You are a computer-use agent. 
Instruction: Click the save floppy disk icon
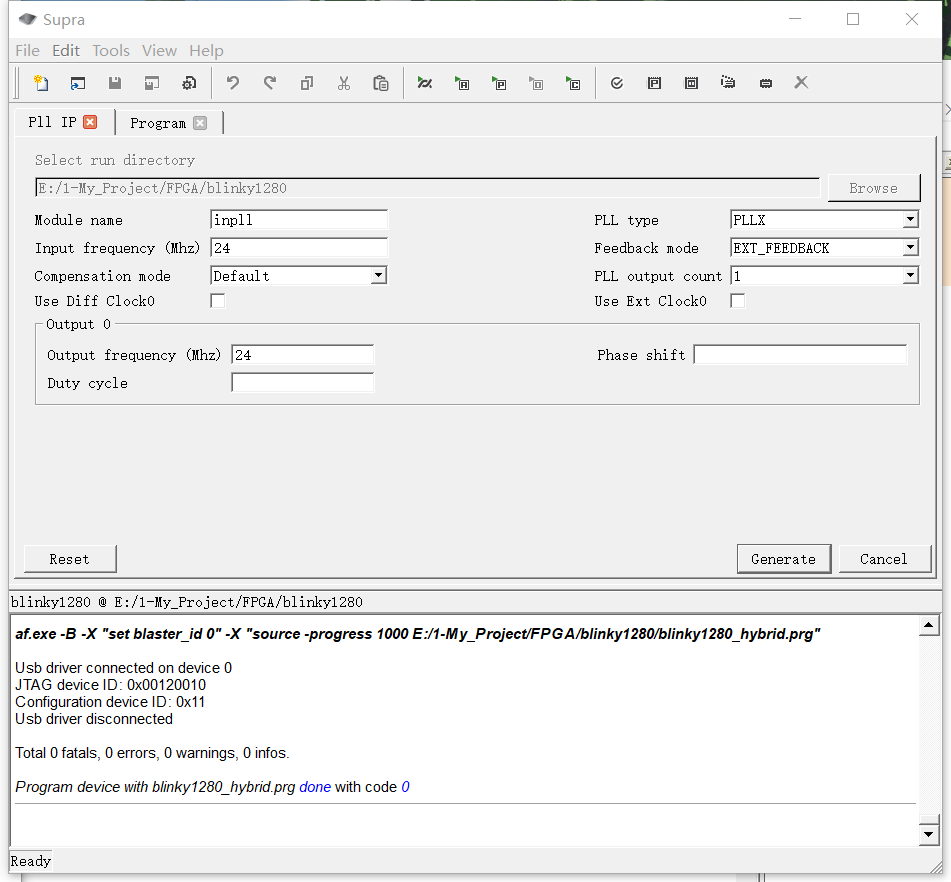(115, 83)
